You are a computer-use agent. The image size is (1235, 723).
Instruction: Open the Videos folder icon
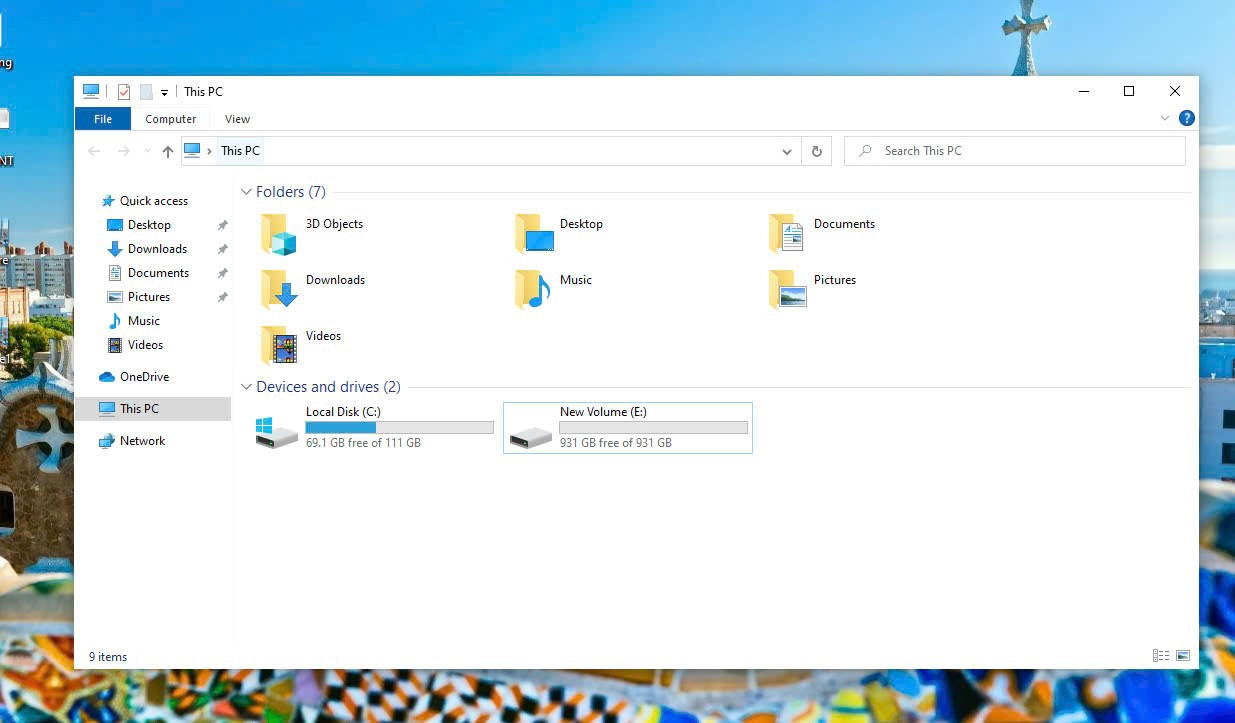[x=279, y=346]
